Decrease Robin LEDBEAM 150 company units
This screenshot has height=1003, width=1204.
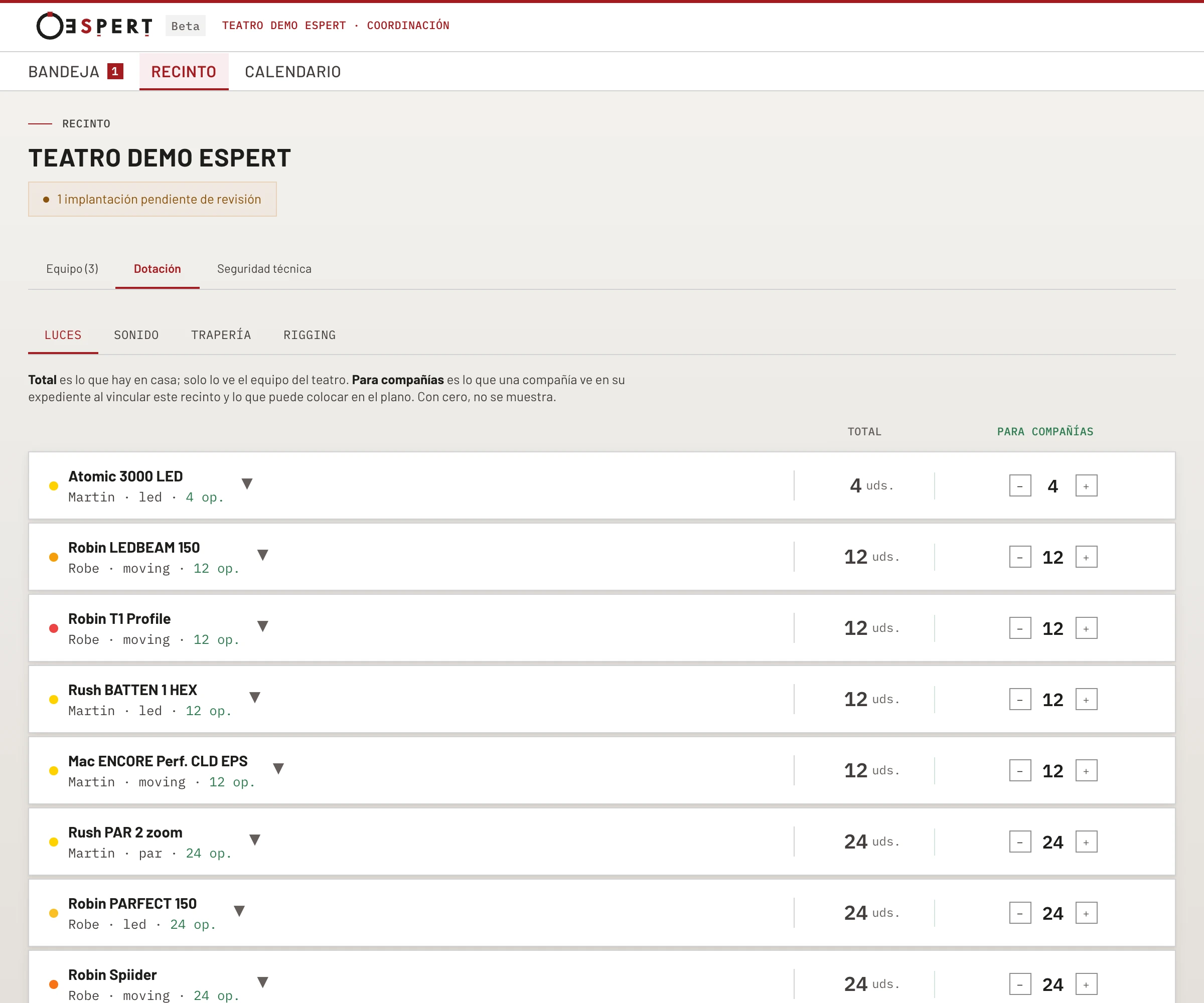coord(1020,557)
